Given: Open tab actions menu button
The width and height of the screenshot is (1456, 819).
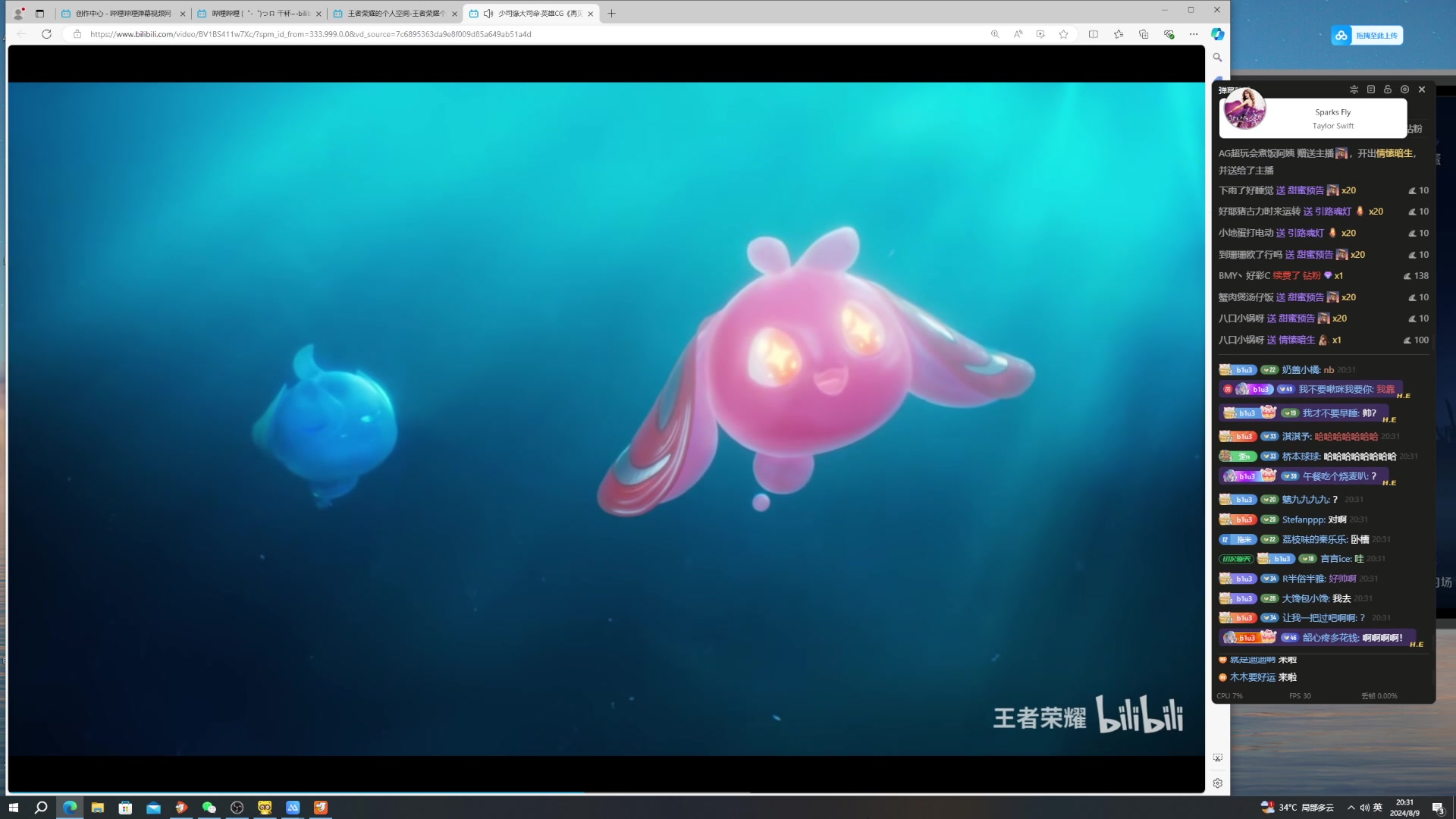Looking at the screenshot, I should point(39,14).
